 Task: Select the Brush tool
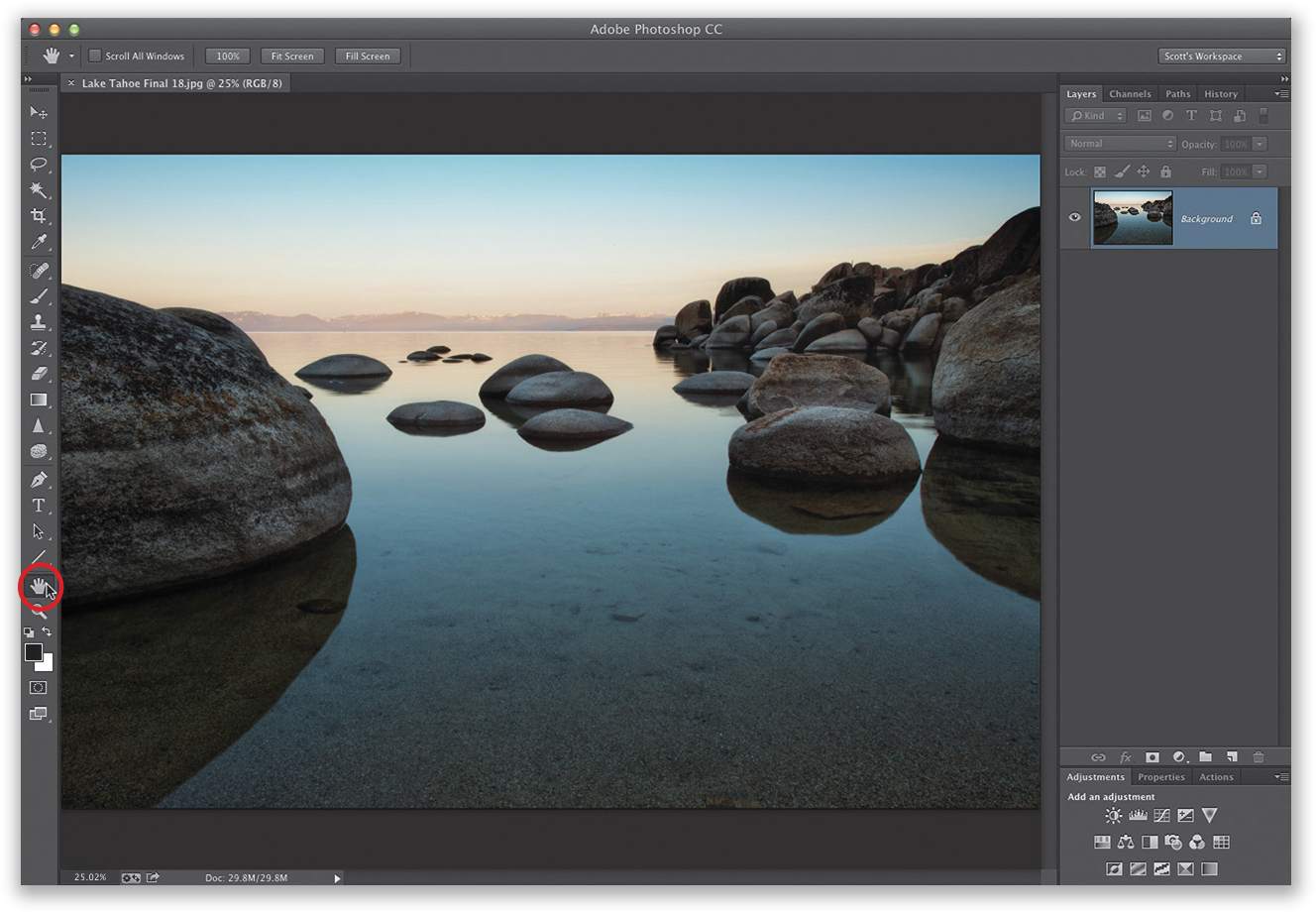(x=39, y=296)
